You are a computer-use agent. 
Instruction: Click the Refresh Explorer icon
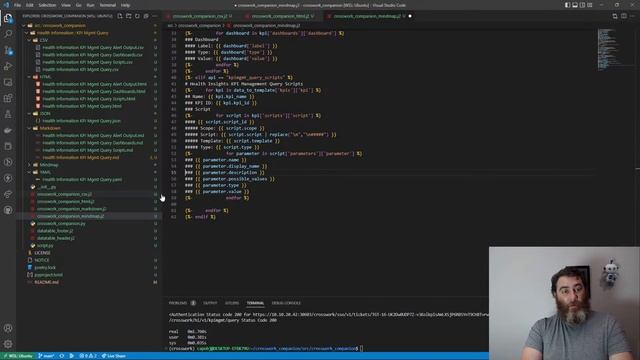tap(137, 16)
